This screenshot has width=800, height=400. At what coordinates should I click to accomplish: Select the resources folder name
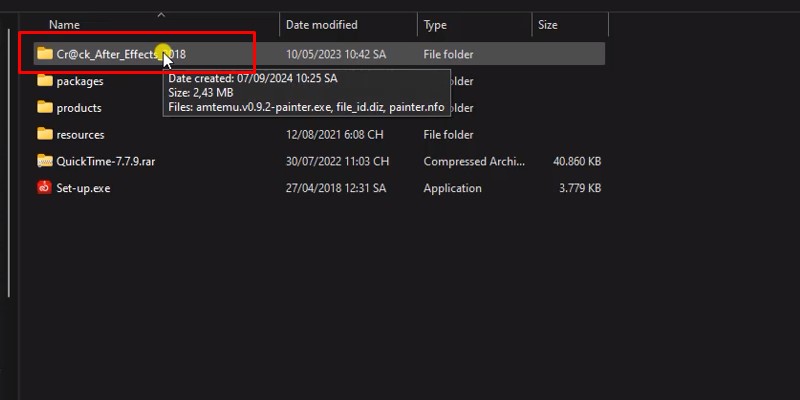[x=80, y=134]
